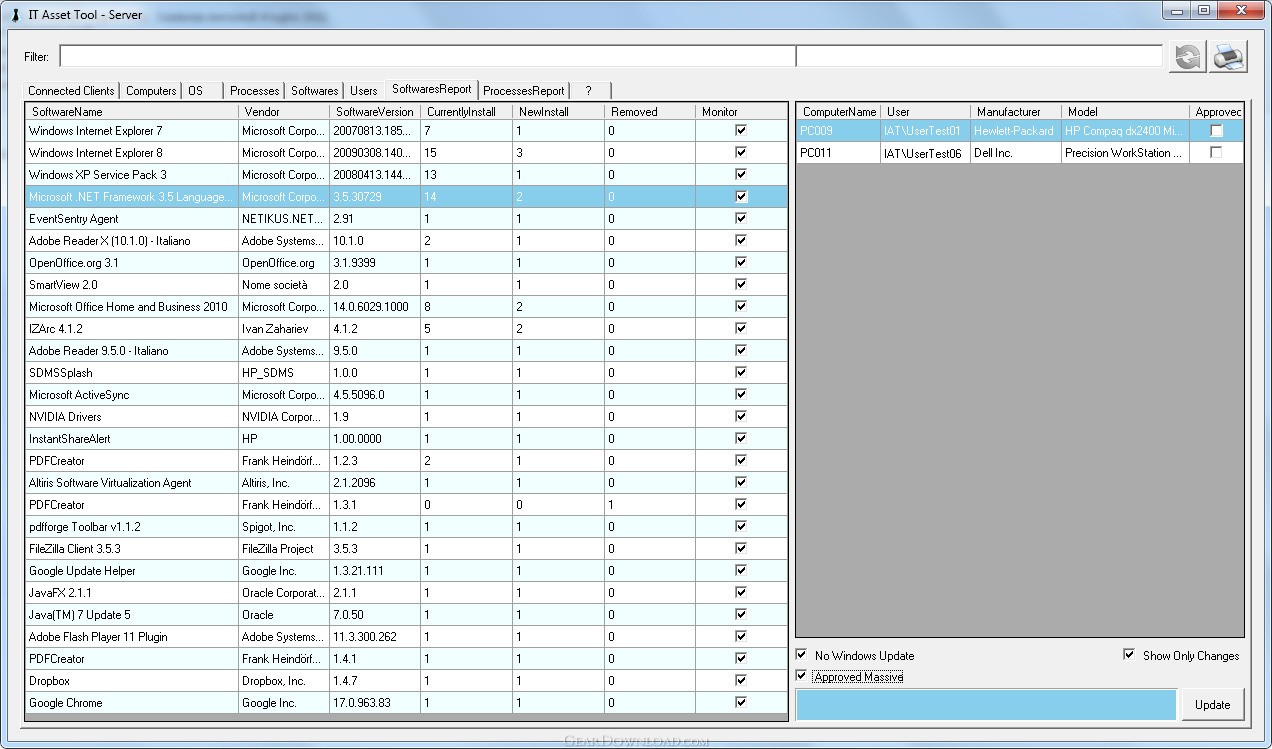Click the printer icon button
The width and height of the screenshot is (1272, 749).
pyautogui.click(x=1229, y=57)
